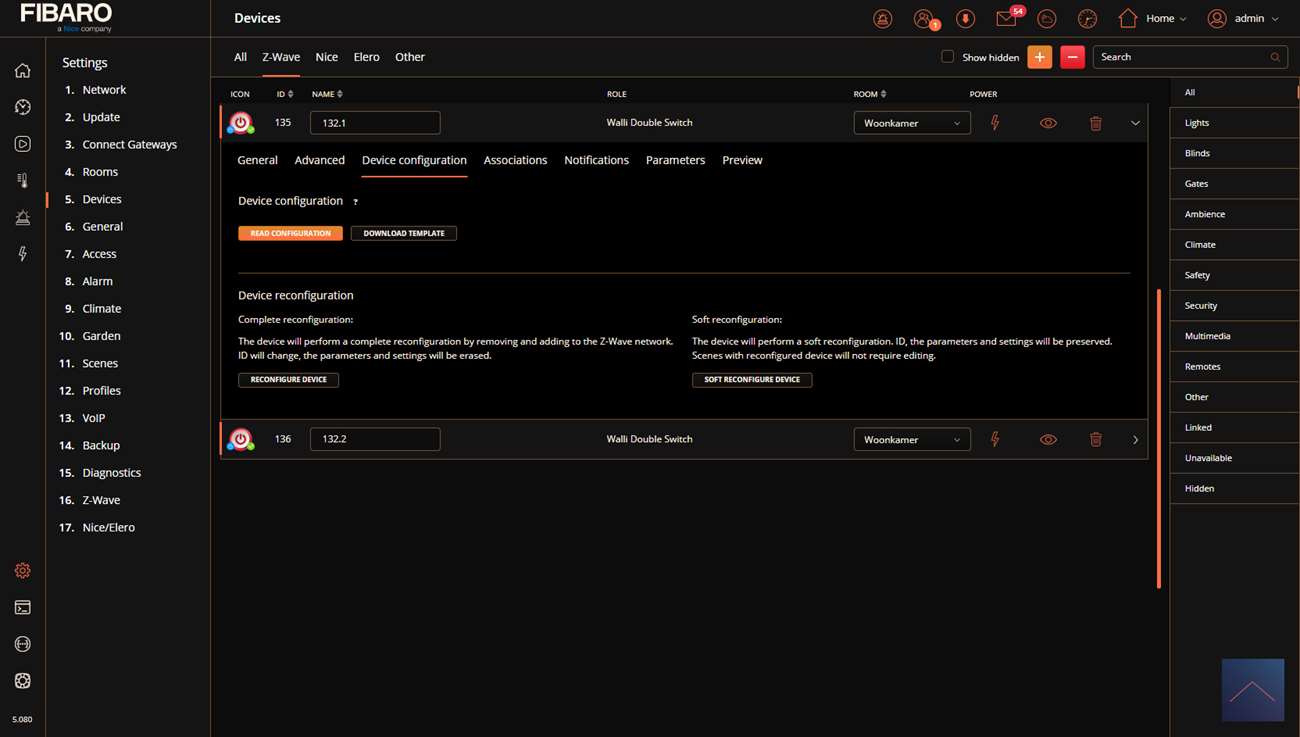This screenshot has width=1300, height=737.
Task: Click the Alarm siren icon in left sidebar
Action: (22, 218)
